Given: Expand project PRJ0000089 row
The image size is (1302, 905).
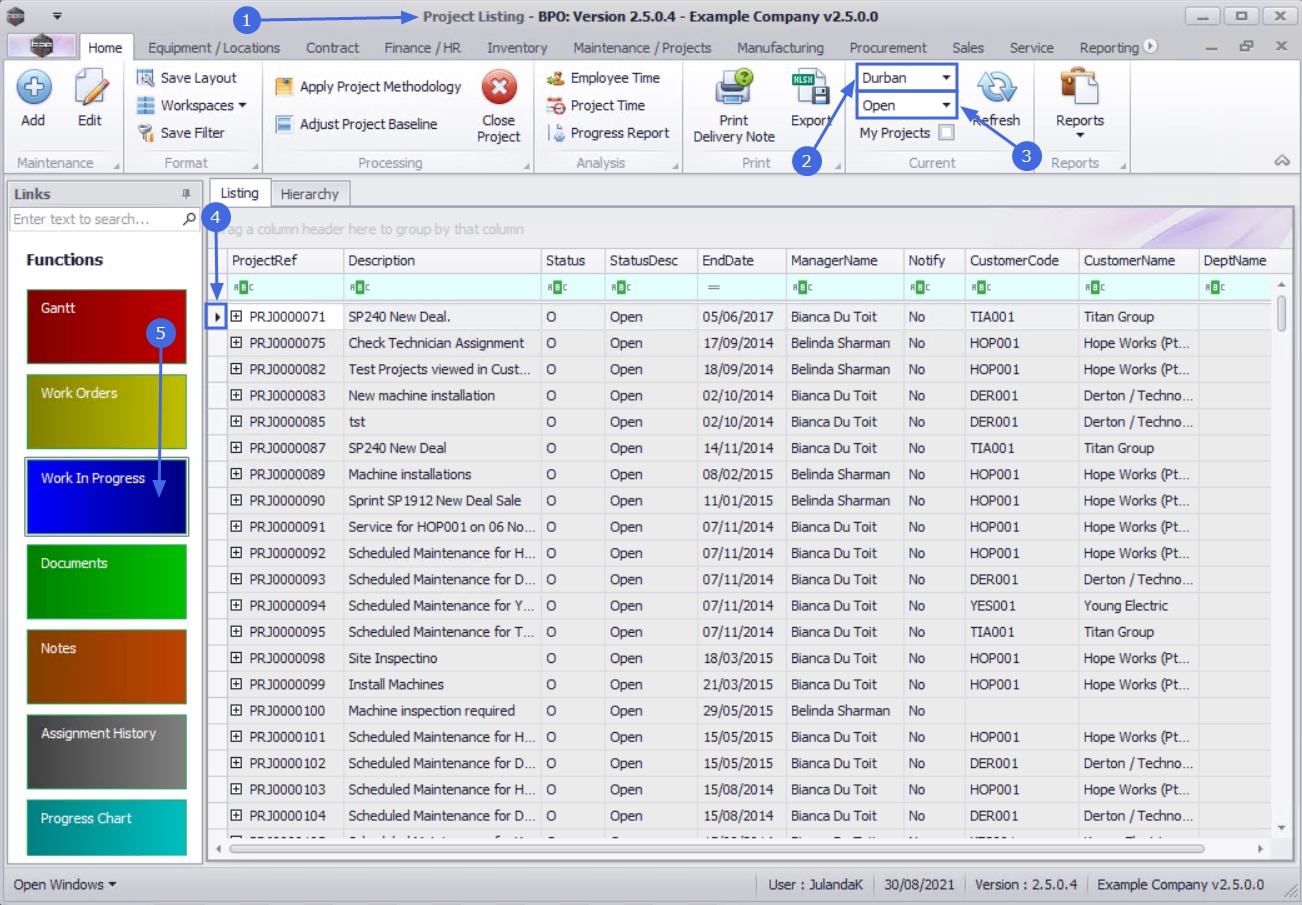Looking at the screenshot, I should (x=237, y=474).
